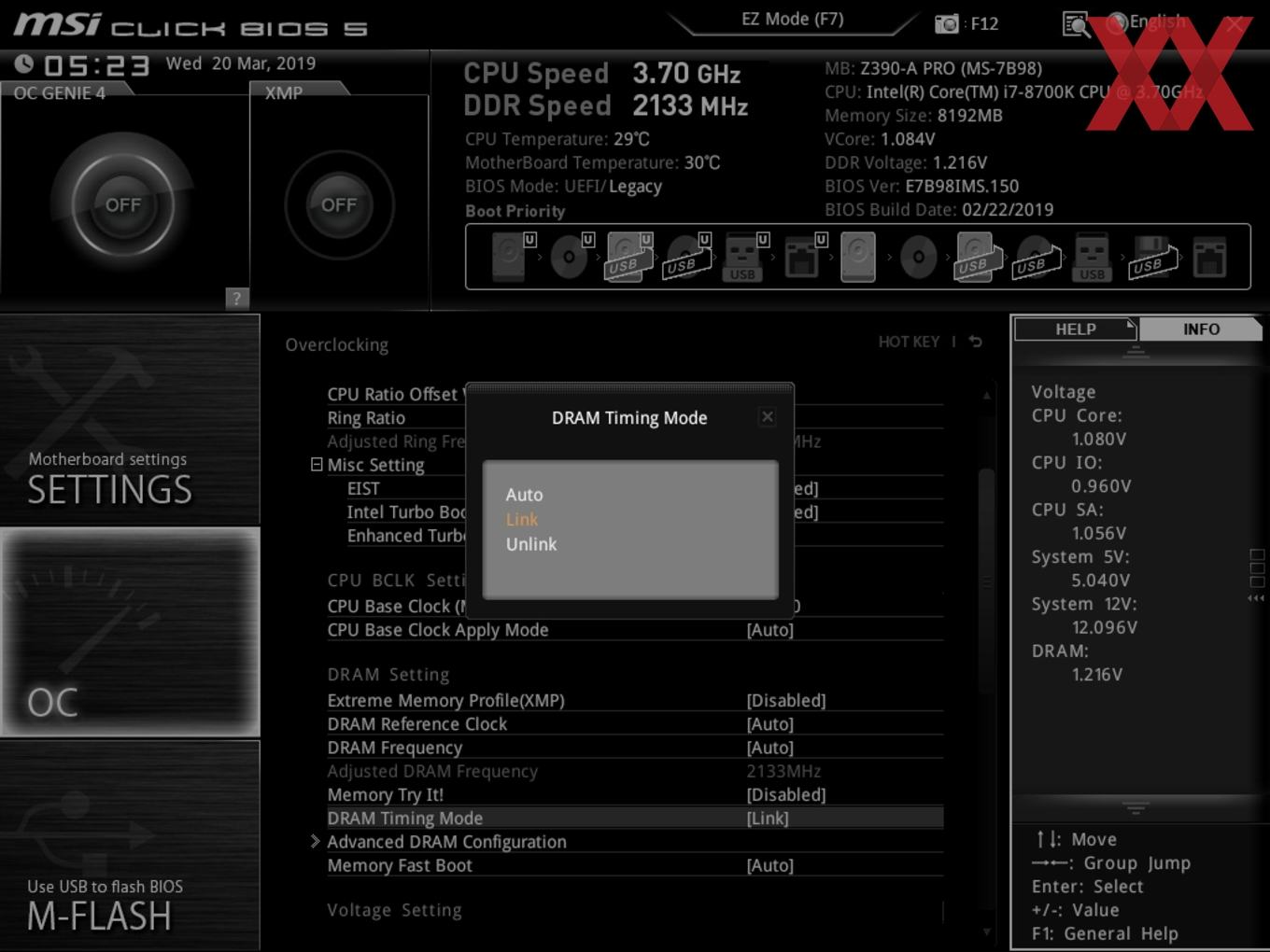Select the Ring Ratio row
This screenshot has height=952, width=1270.
(635, 418)
